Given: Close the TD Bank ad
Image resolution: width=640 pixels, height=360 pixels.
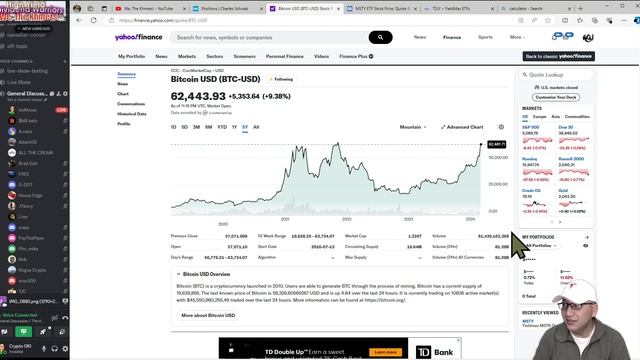Looking at the screenshot, I should (x=458, y=340).
